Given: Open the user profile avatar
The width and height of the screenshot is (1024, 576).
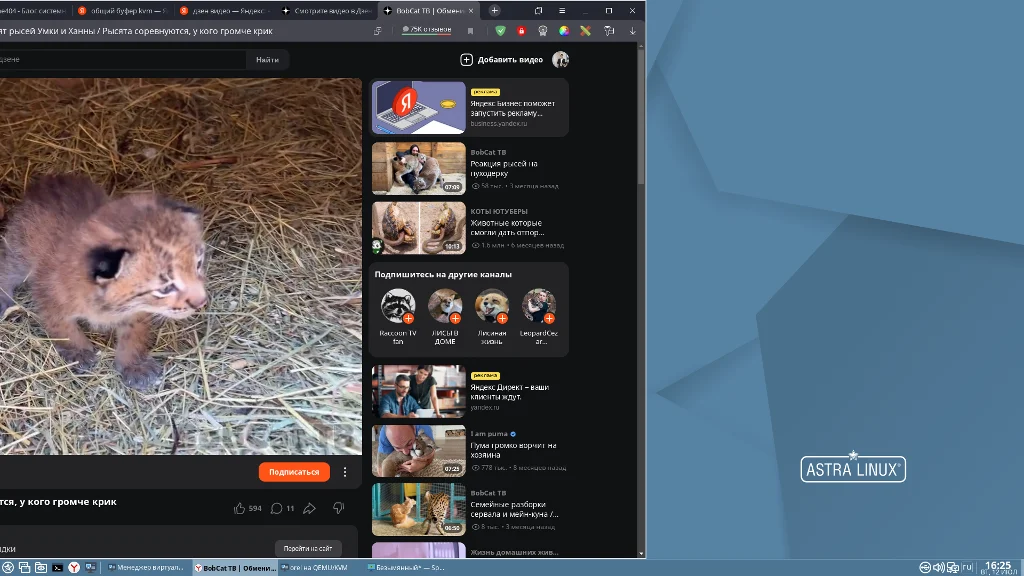Looking at the screenshot, I should 560,59.
